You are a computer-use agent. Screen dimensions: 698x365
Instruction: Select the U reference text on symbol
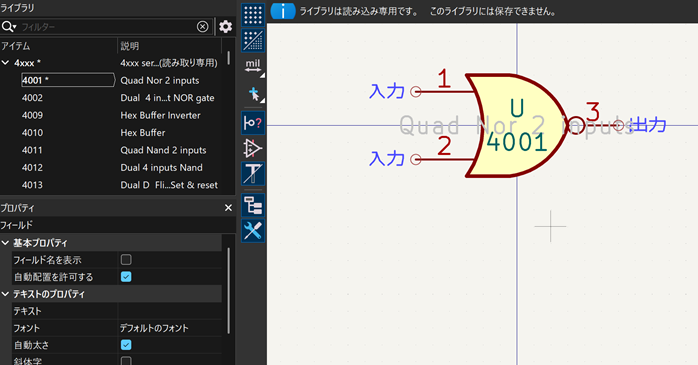[x=517, y=109]
